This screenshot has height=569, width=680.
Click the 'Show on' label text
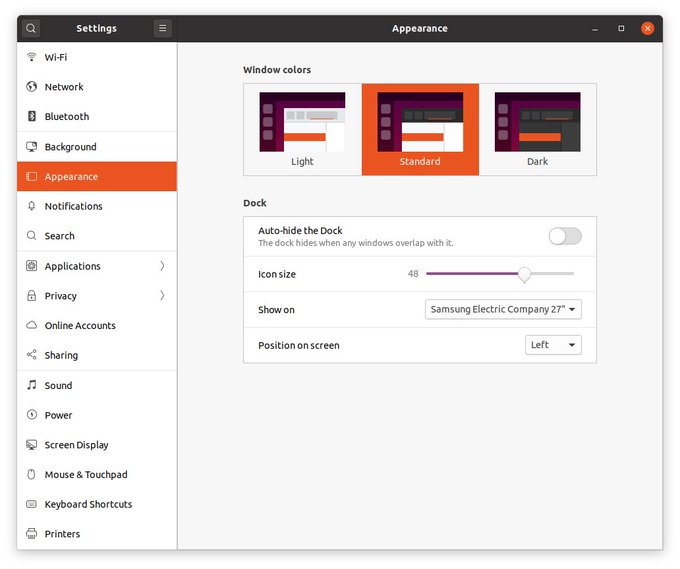pos(276,310)
